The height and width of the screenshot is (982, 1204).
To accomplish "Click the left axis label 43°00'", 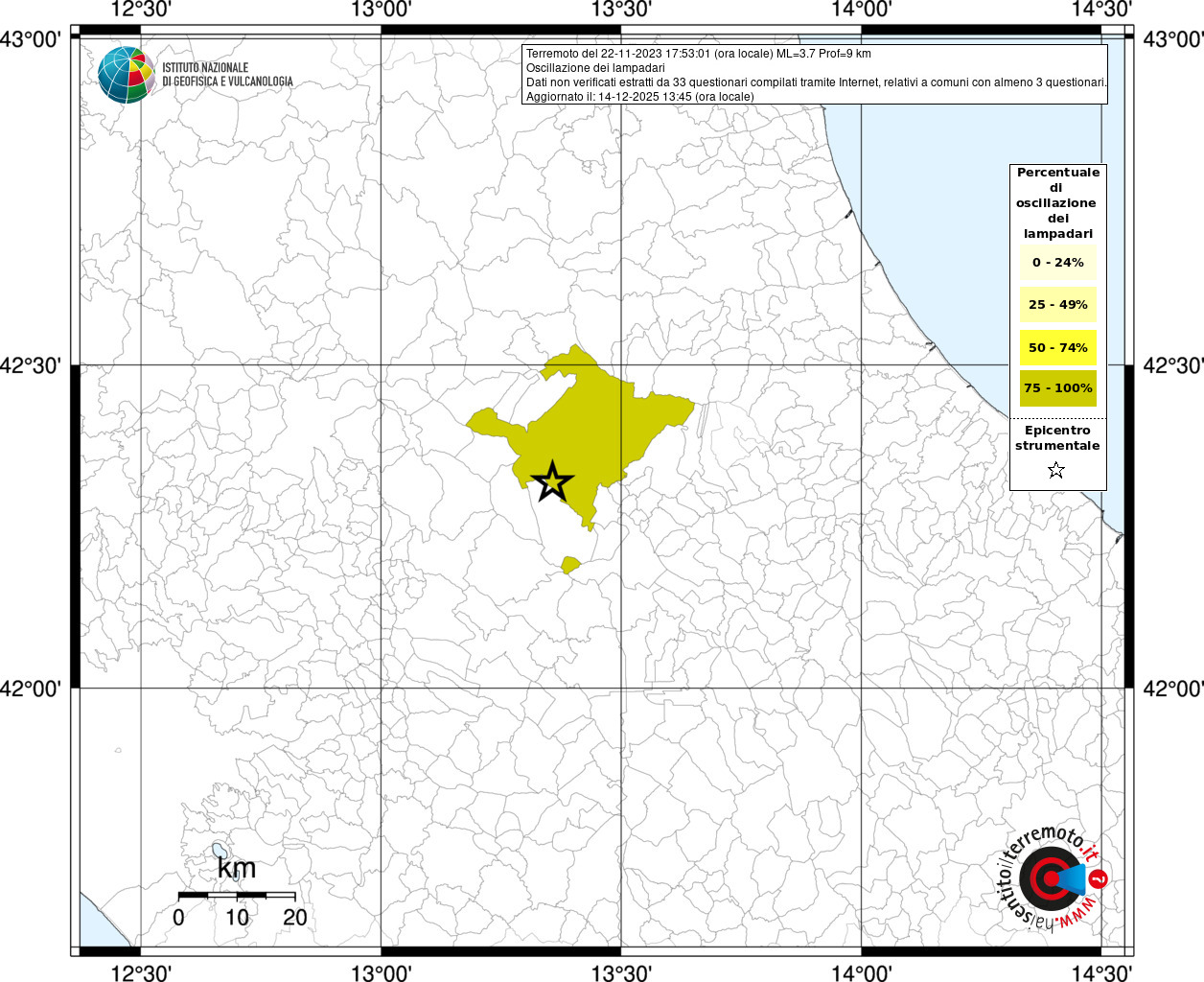I will (x=32, y=39).
